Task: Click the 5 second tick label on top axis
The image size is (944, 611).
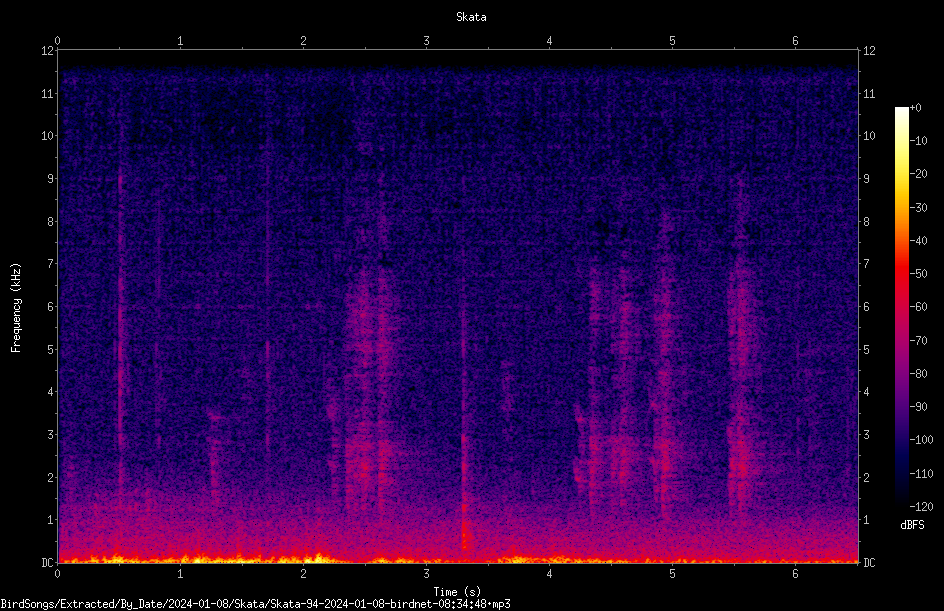Action: point(672,41)
